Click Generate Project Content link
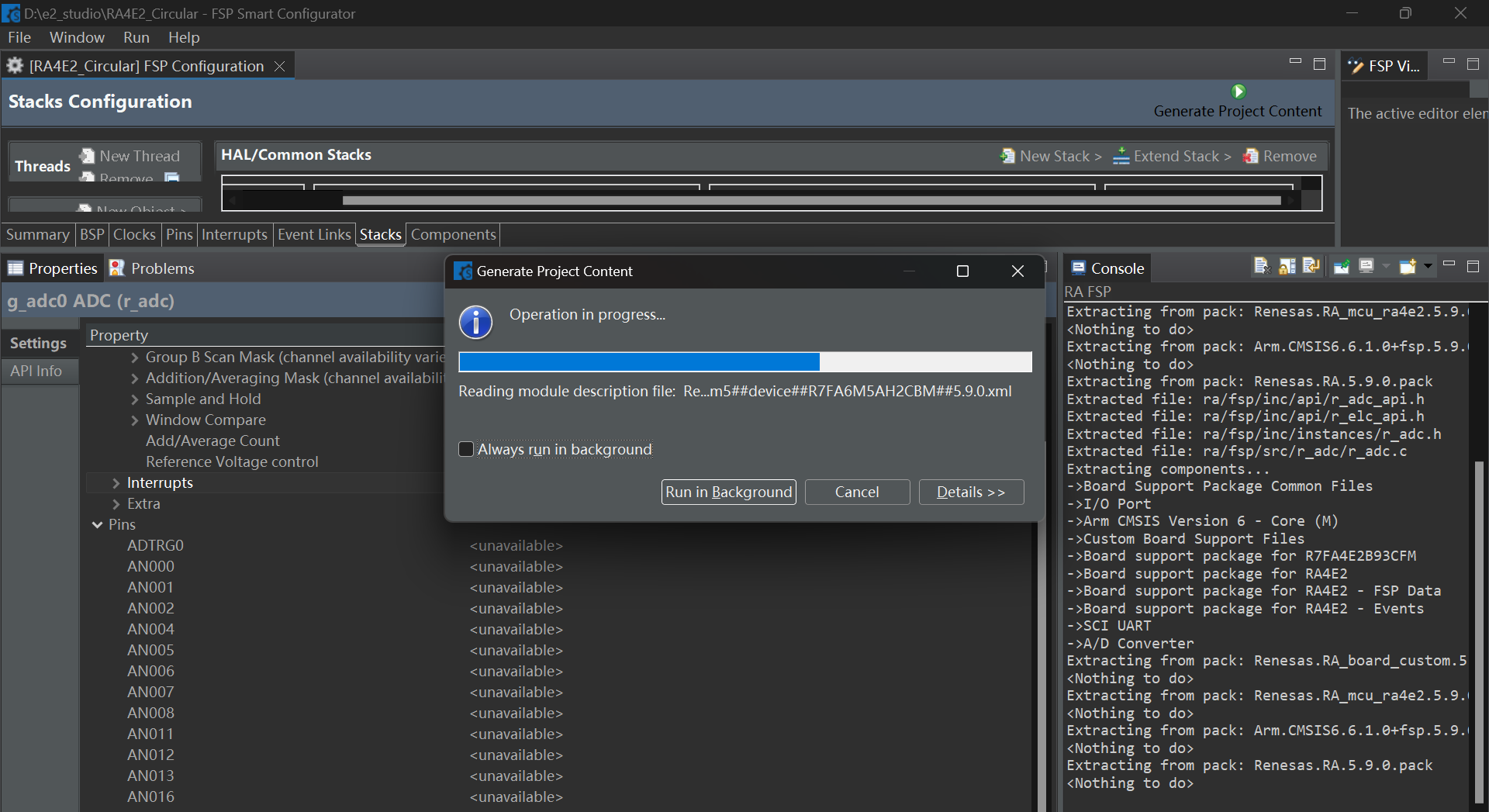 pos(1237,111)
